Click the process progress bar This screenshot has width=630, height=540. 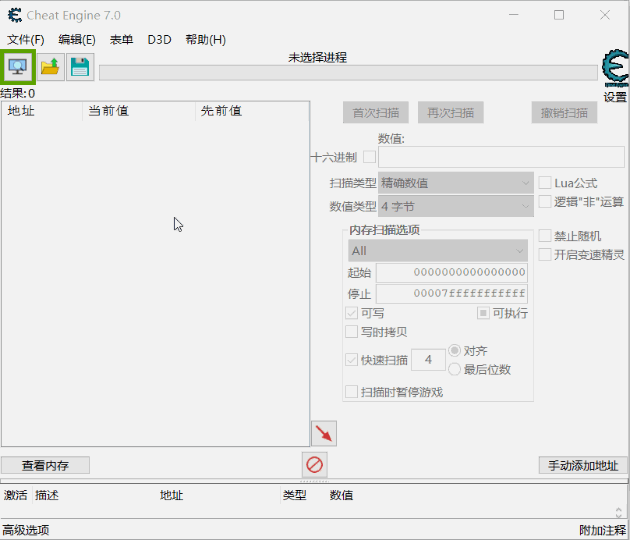(x=348, y=73)
